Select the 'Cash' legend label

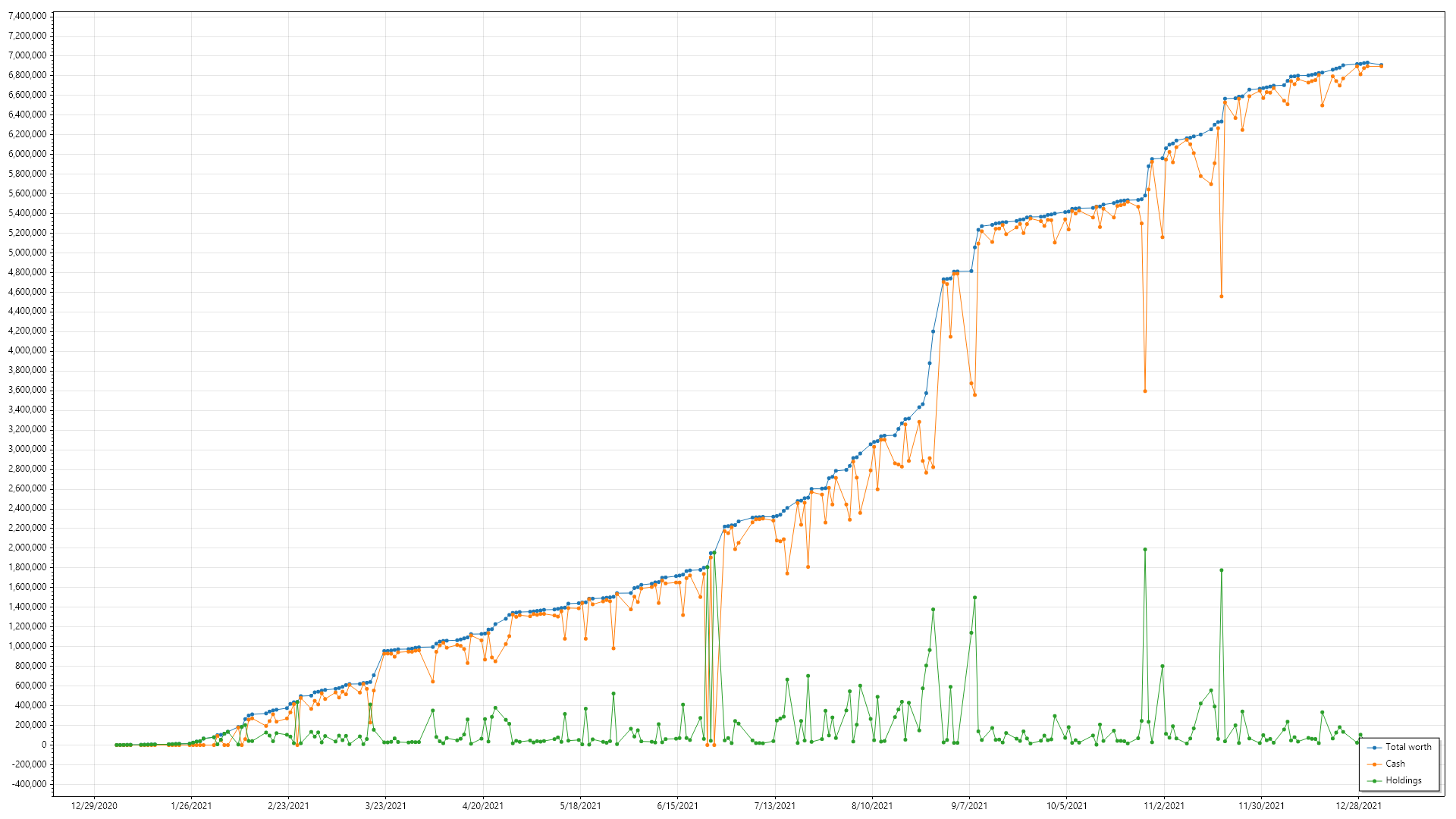pyautogui.click(x=1395, y=764)
